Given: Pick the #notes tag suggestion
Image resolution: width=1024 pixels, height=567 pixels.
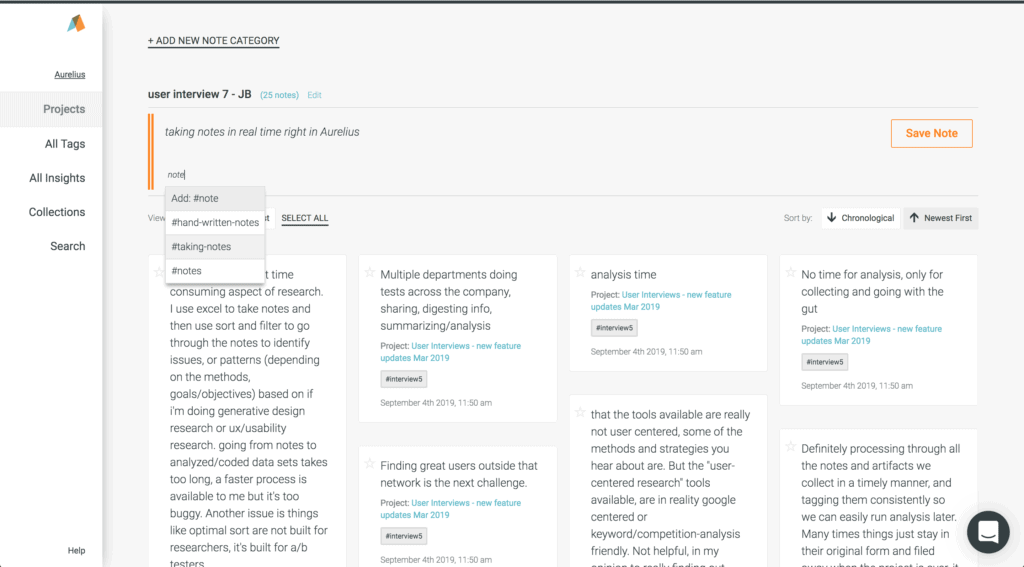Looking at the screenshot, I should click(215, 271).
